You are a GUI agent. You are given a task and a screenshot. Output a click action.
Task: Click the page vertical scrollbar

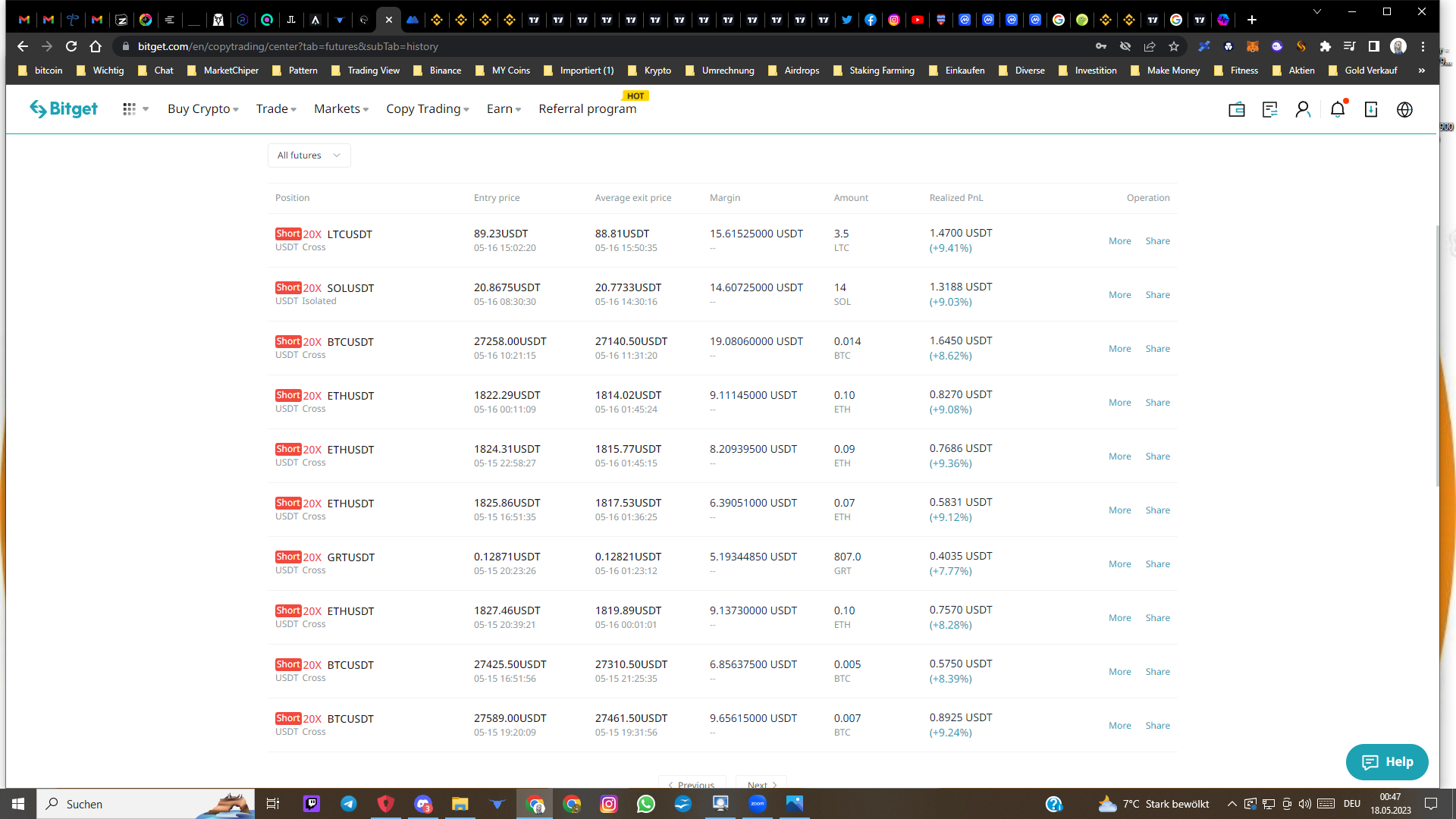pyautogui.click(x=1437, y=356)
